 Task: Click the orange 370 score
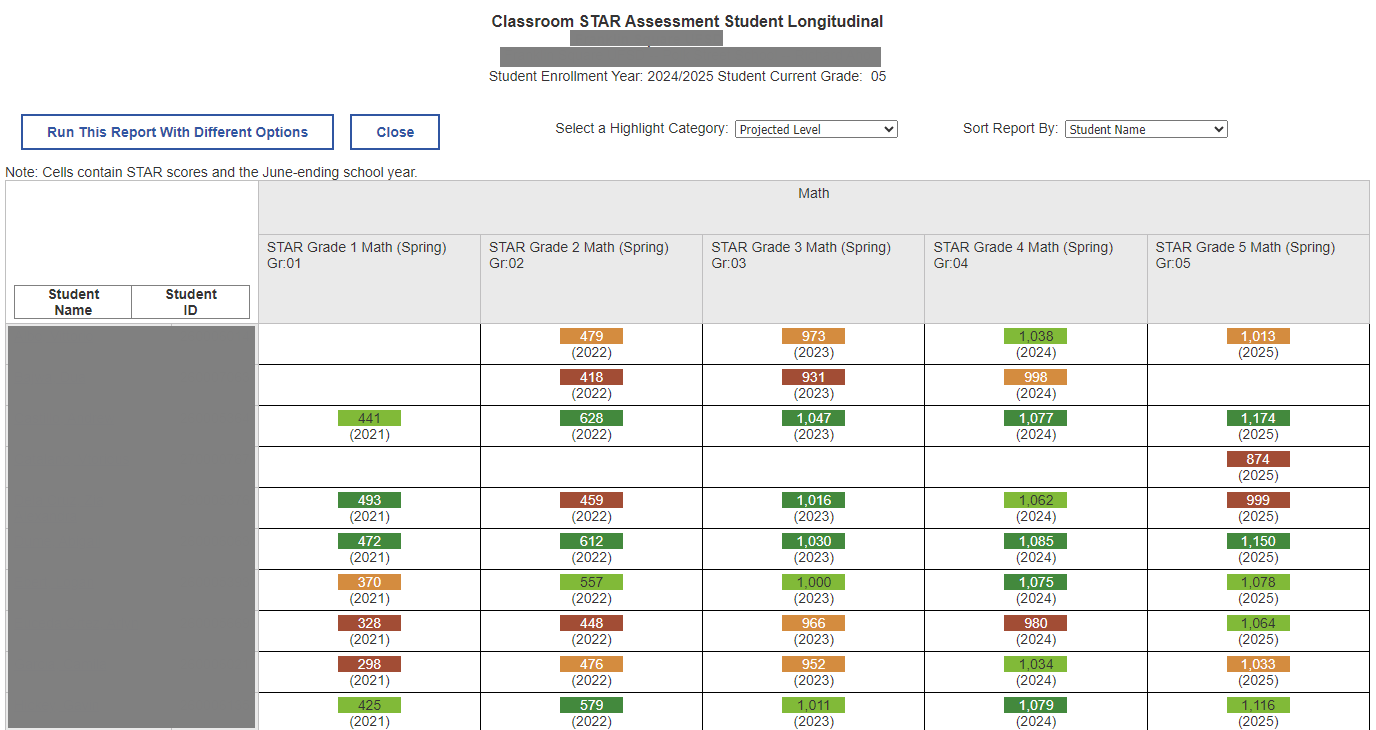pyautogui.click(x=369, y=582)
